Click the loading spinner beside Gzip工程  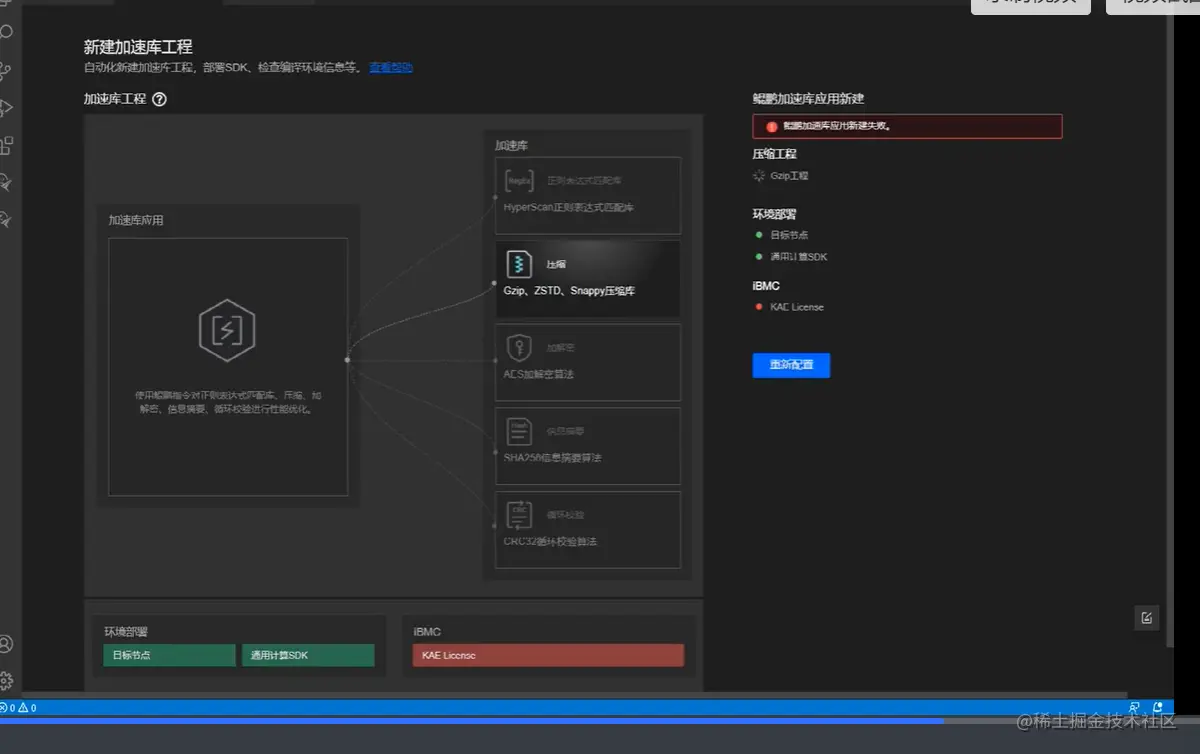point(759,175)
